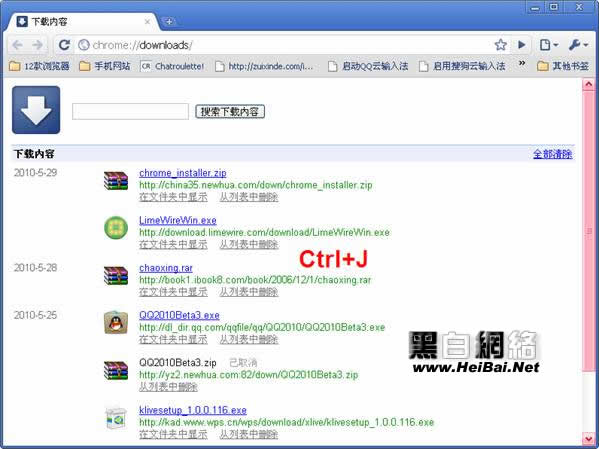Remove chaoxing.rar from the list
The width and height of the screenshot is (599, 449).
(249, 292)
